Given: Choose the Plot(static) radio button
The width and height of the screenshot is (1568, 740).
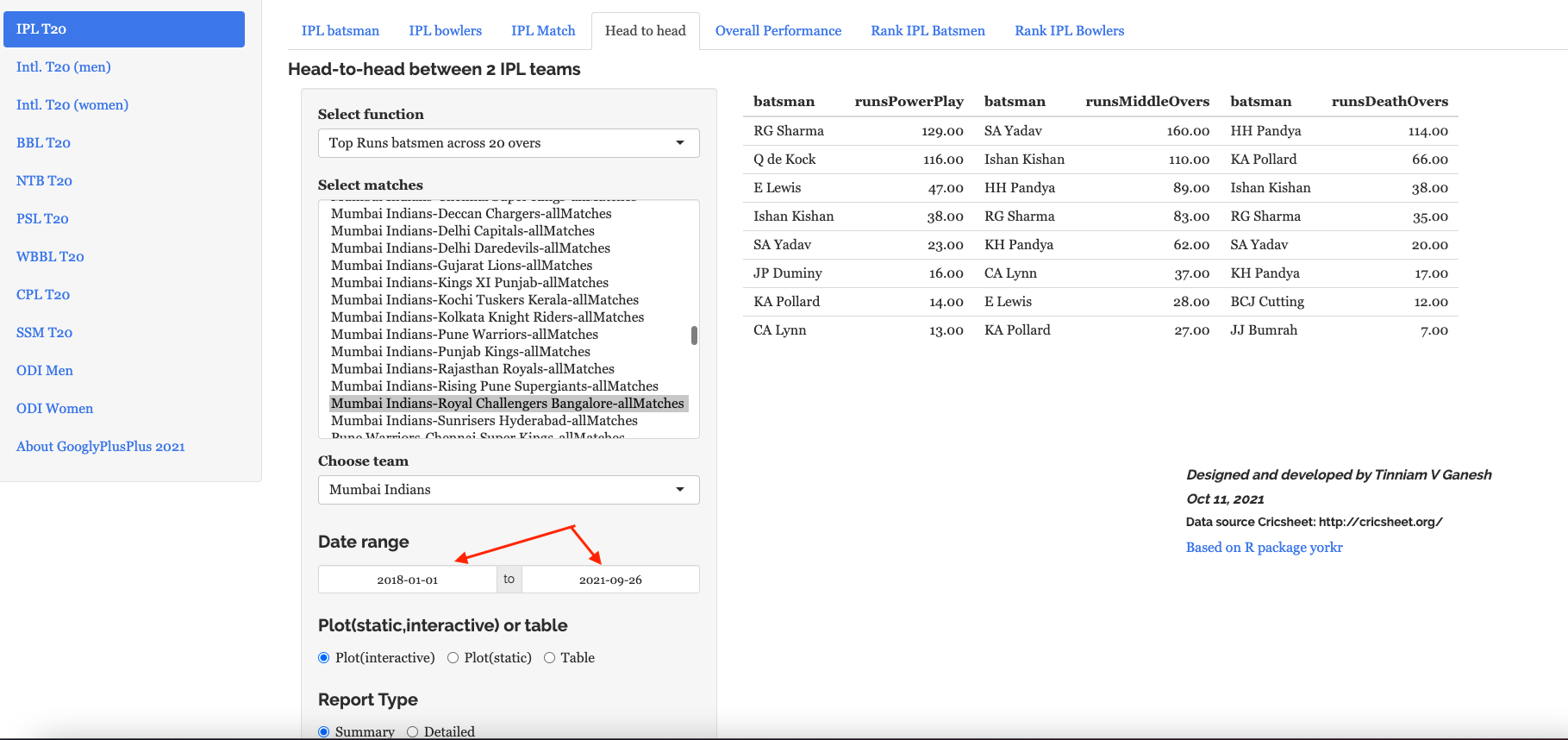Looking at the screenshot, I should pyautogui.click(x=453, y=658).
